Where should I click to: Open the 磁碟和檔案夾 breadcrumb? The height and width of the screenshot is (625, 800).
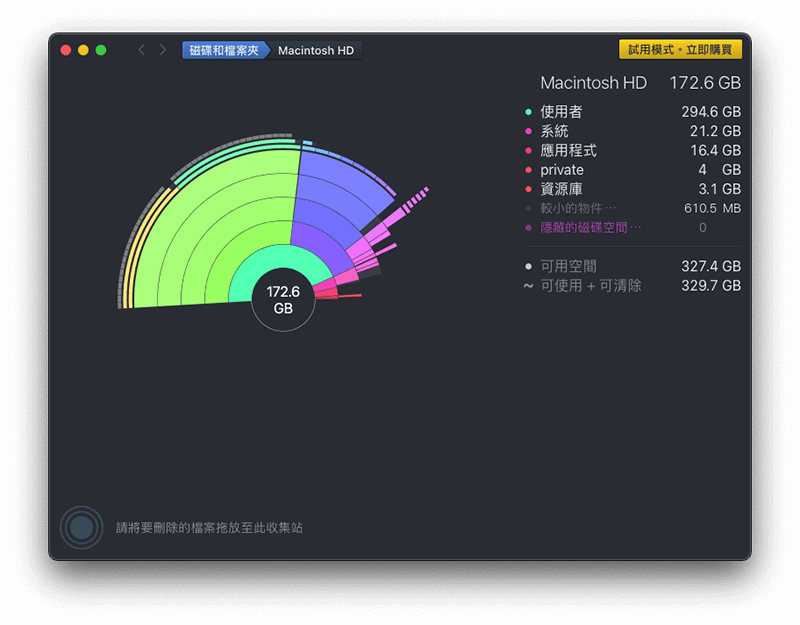[224, 50]
